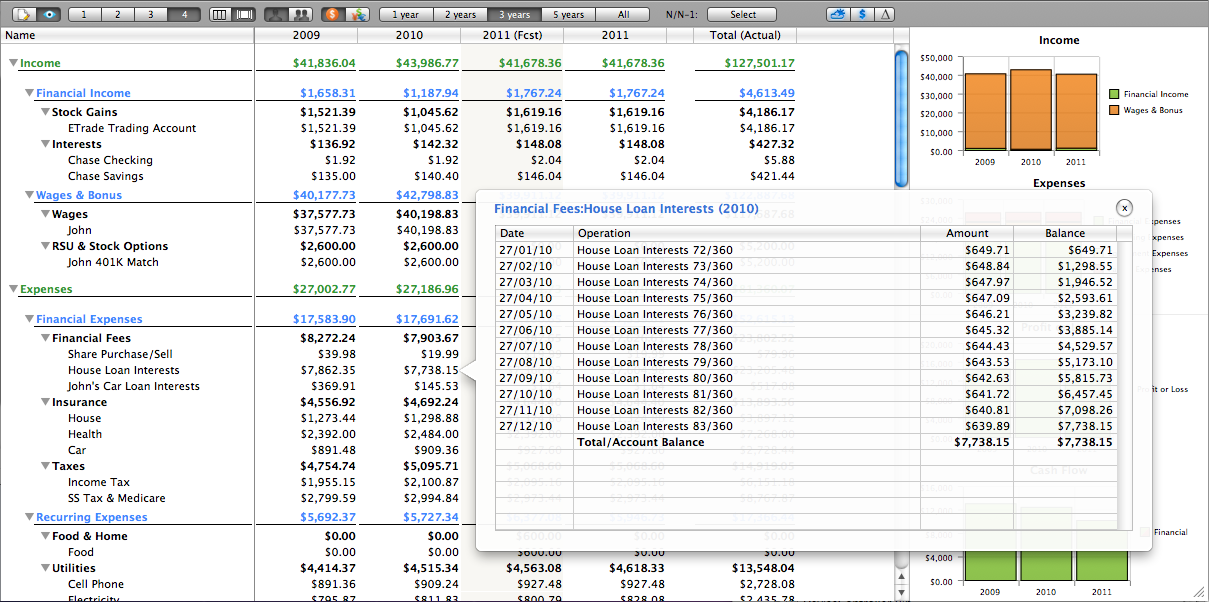Select the Cell Phone row

click(96, 584)
